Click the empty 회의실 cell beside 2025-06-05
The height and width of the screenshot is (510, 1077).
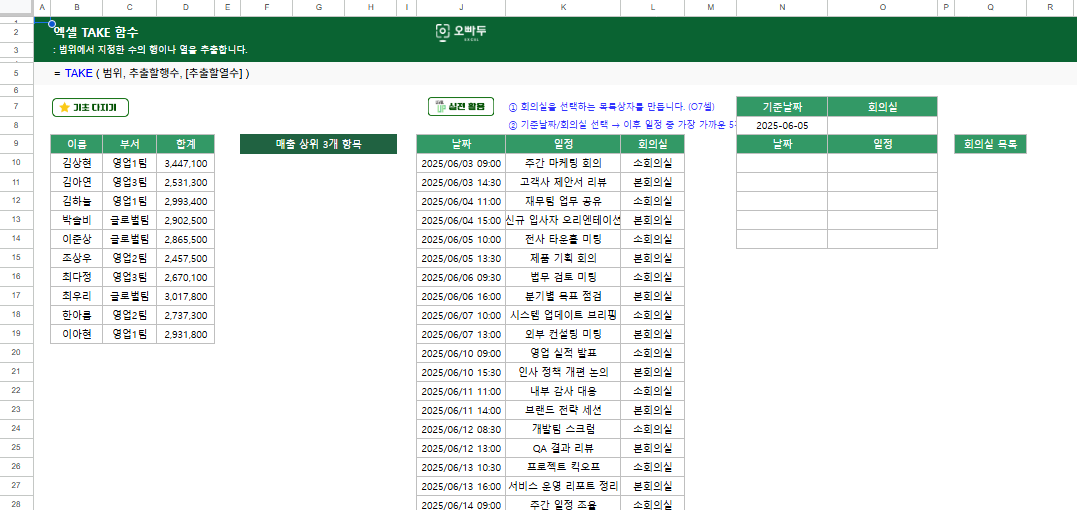tap(883, 126)
